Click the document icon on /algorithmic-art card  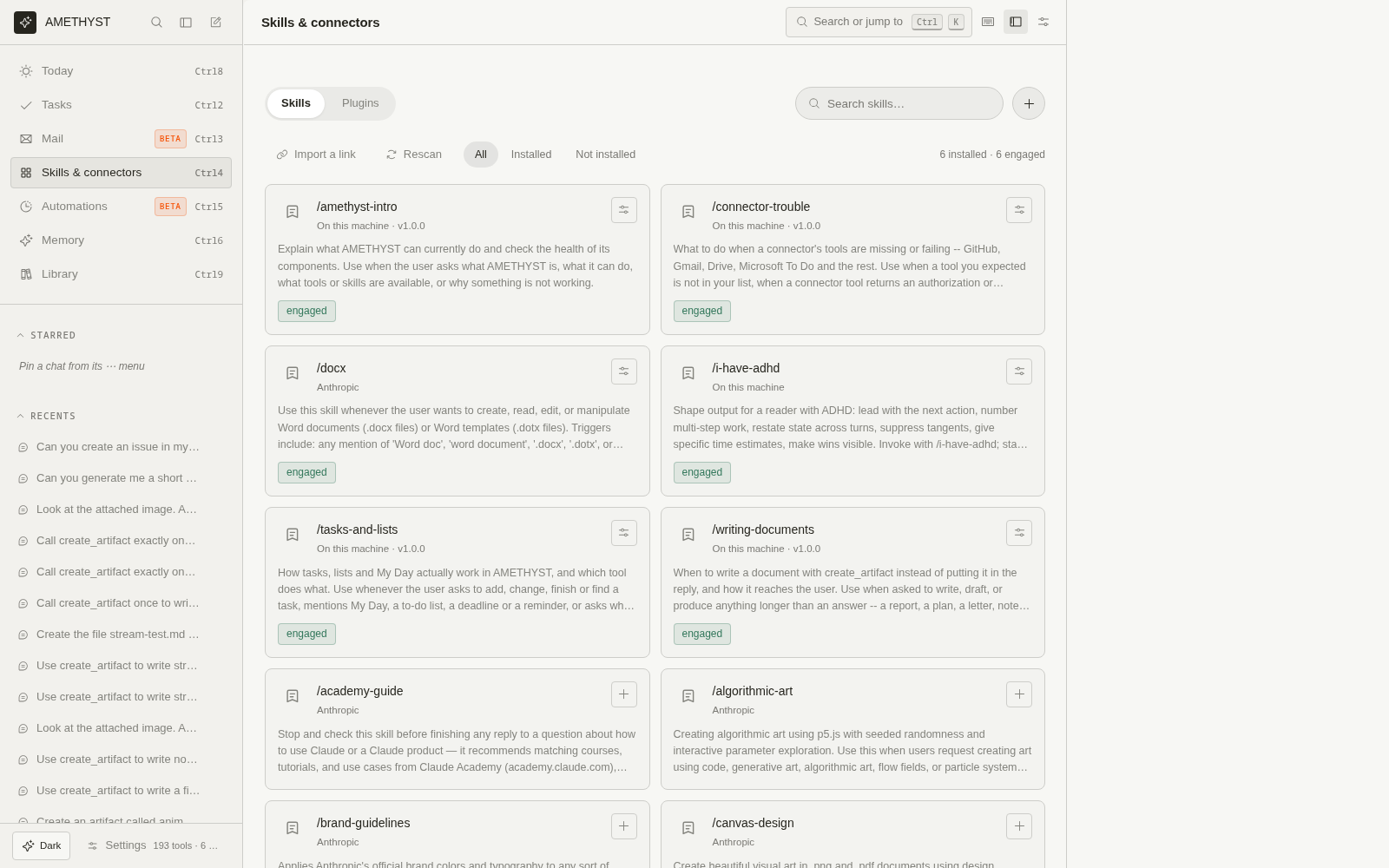[x=688, y=696]
